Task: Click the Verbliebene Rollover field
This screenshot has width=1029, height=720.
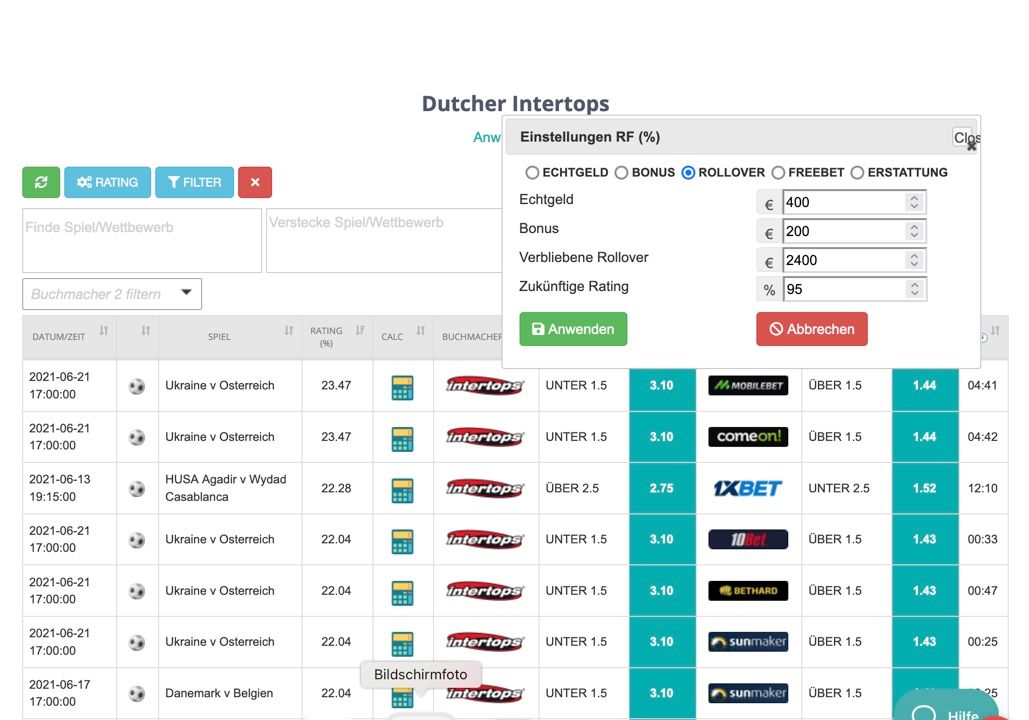Action: click(x=845, y=260)
